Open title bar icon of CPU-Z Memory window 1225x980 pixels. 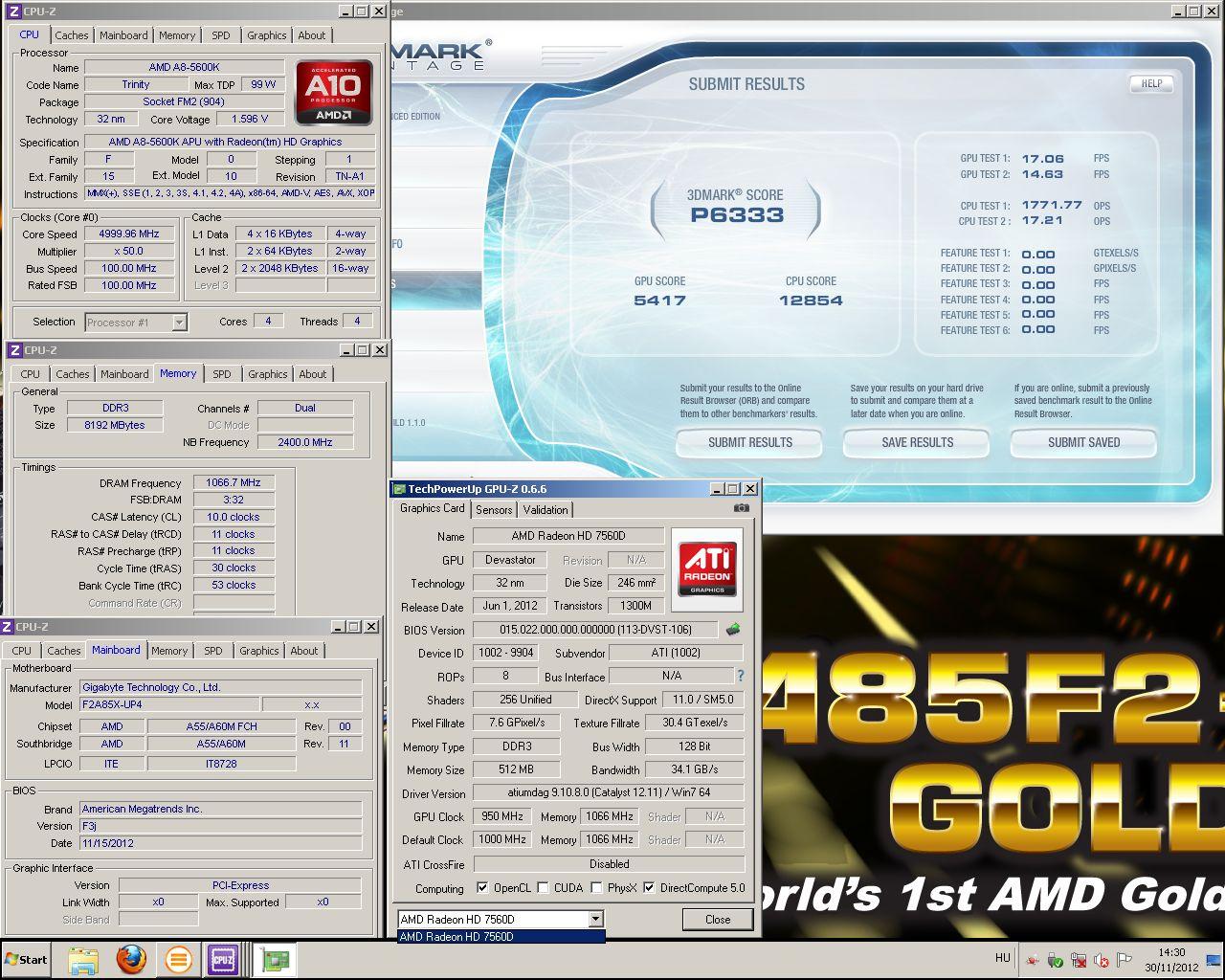[x=13, y=350]
